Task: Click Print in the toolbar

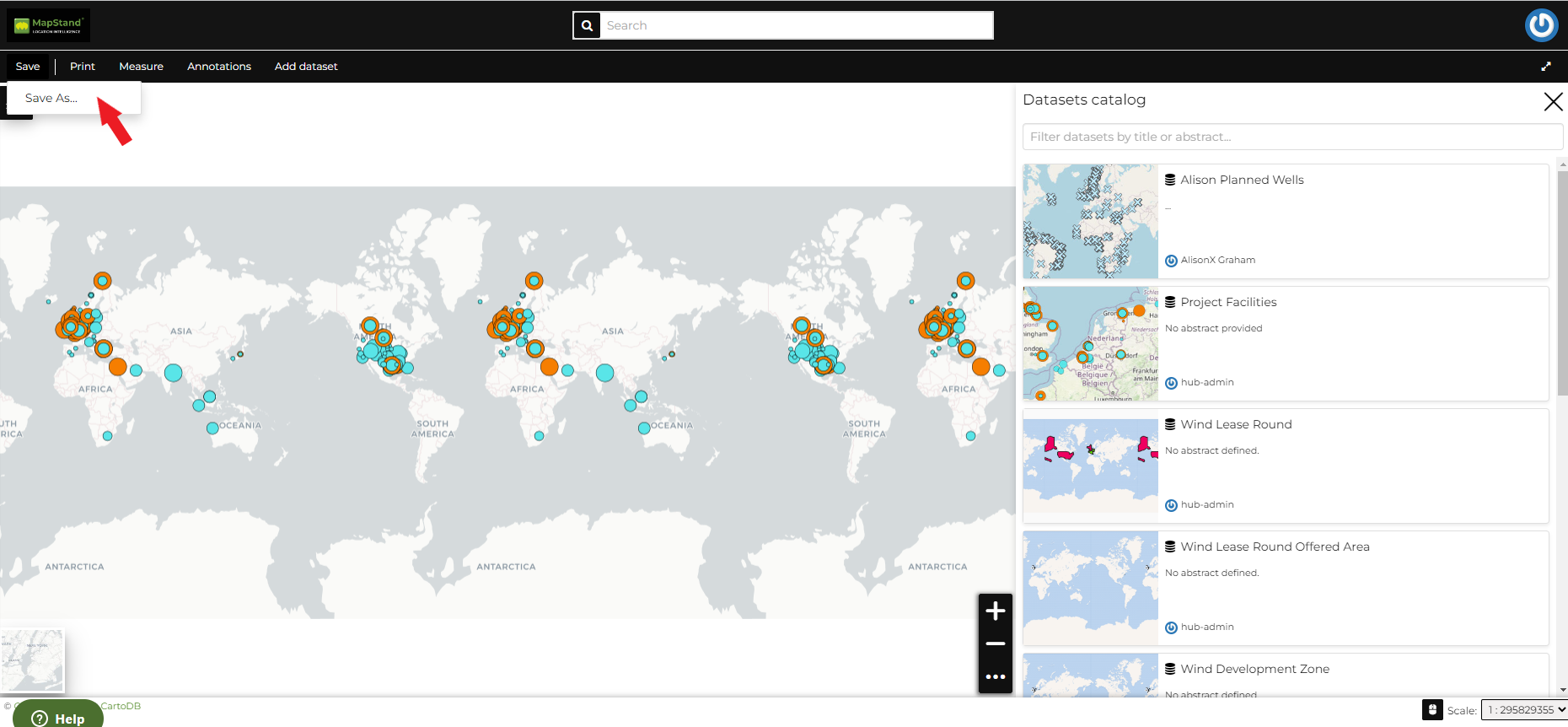Action: point(83,67)
